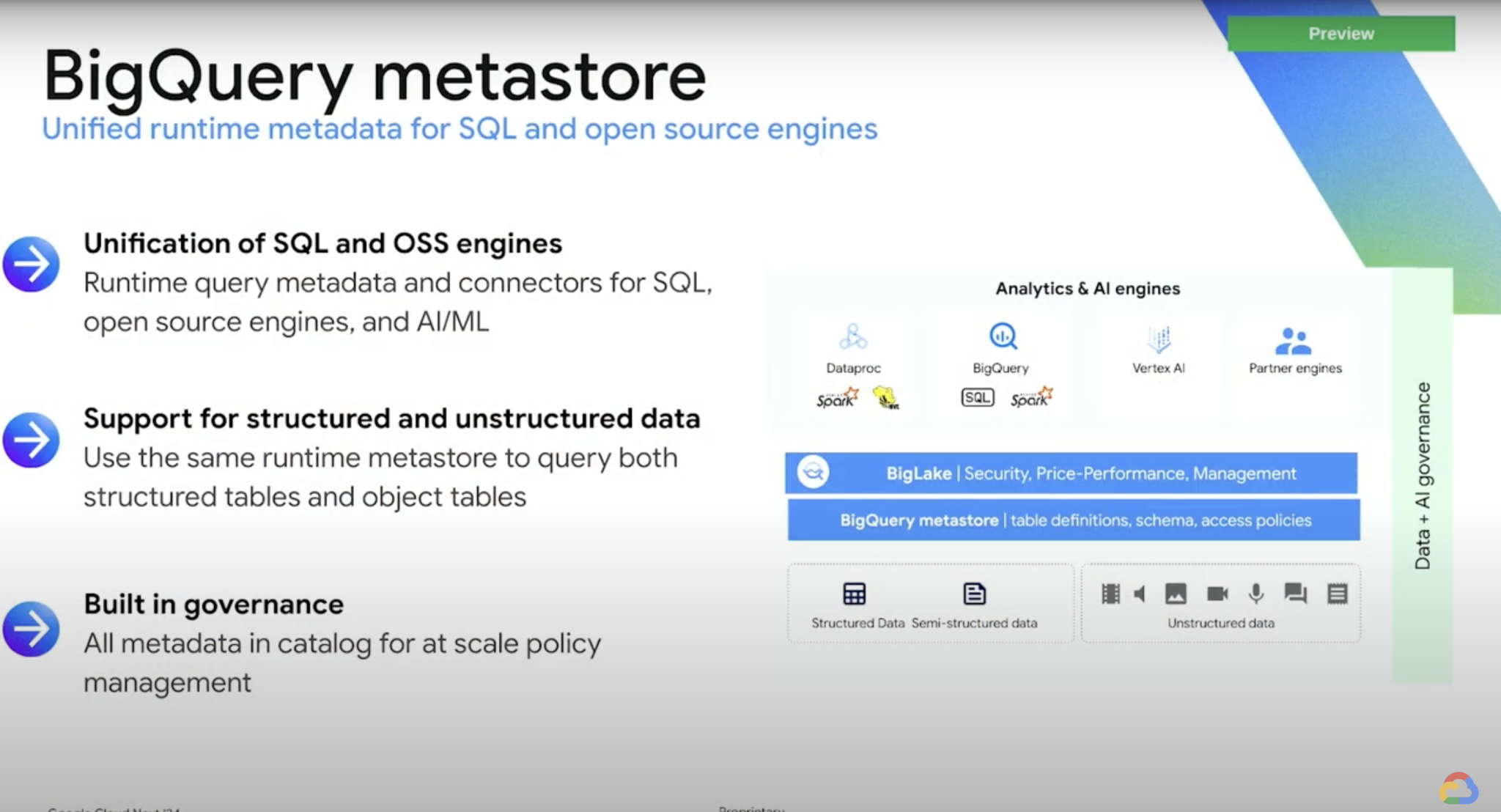Image resolution: width=1501 pixels, height=812 pixels.
Task: Click the SQL badge under BigQuery
Action: point(977,396)
